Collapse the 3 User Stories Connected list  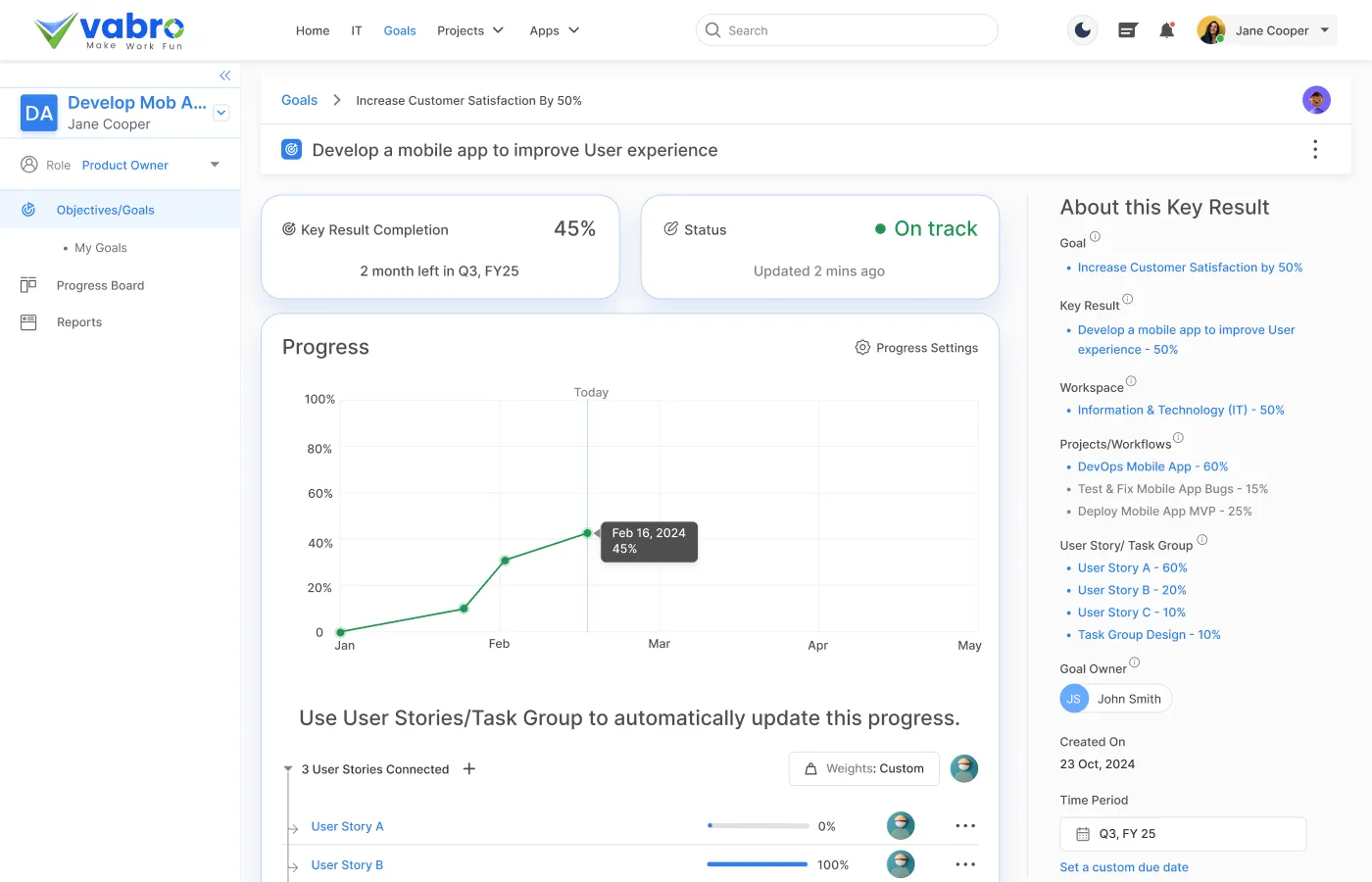(288, 769)
